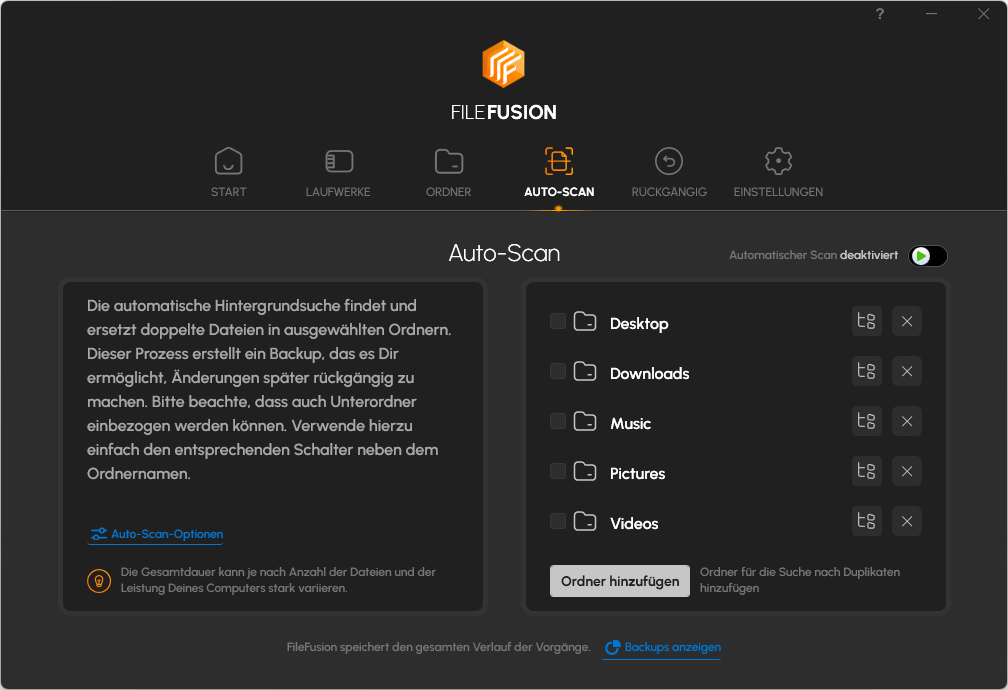Click the lightbulb hint icon

coord(98,580)
